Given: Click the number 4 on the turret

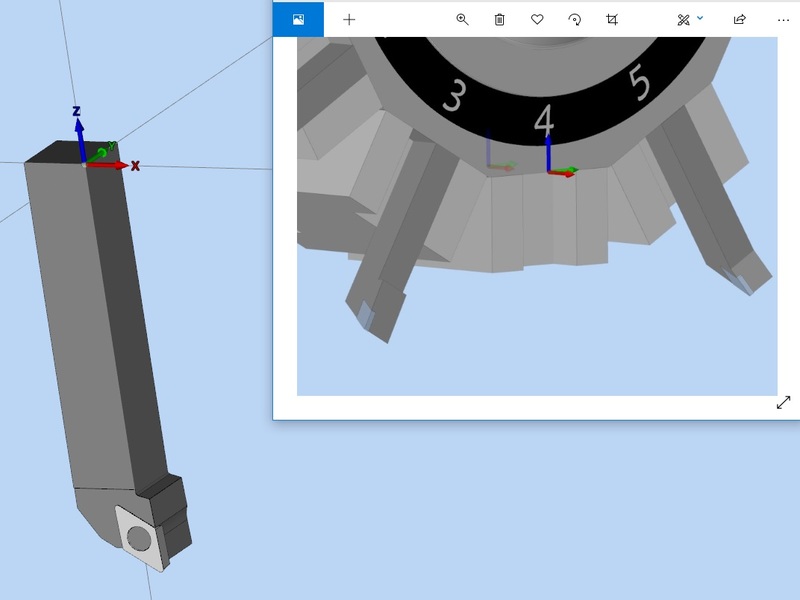Looking at the screenshot, I should (543, 120).
